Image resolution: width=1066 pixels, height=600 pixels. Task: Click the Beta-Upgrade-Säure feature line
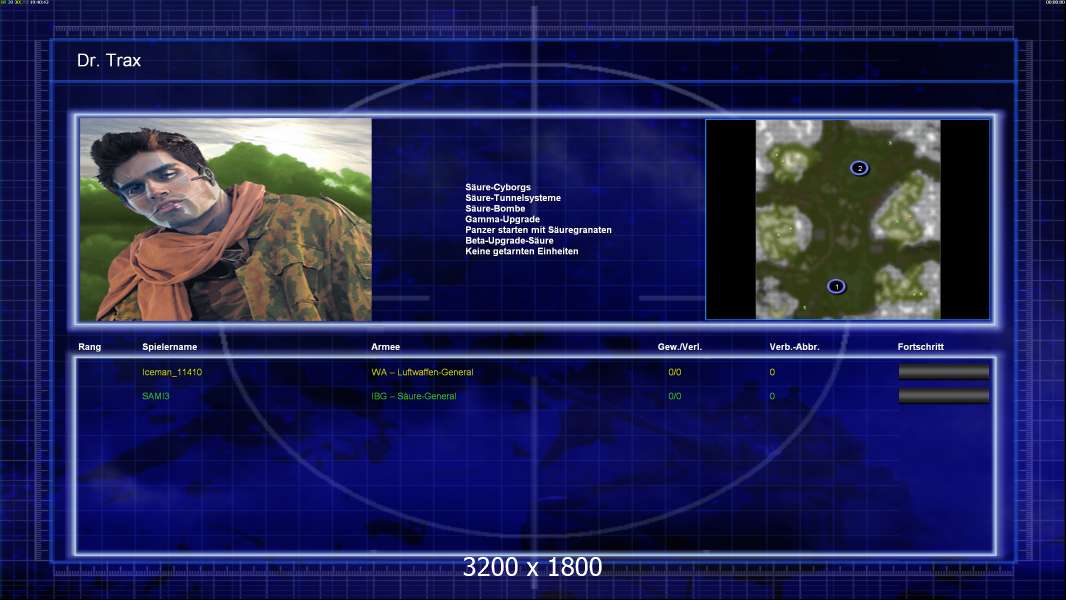(x=509, y=241)
